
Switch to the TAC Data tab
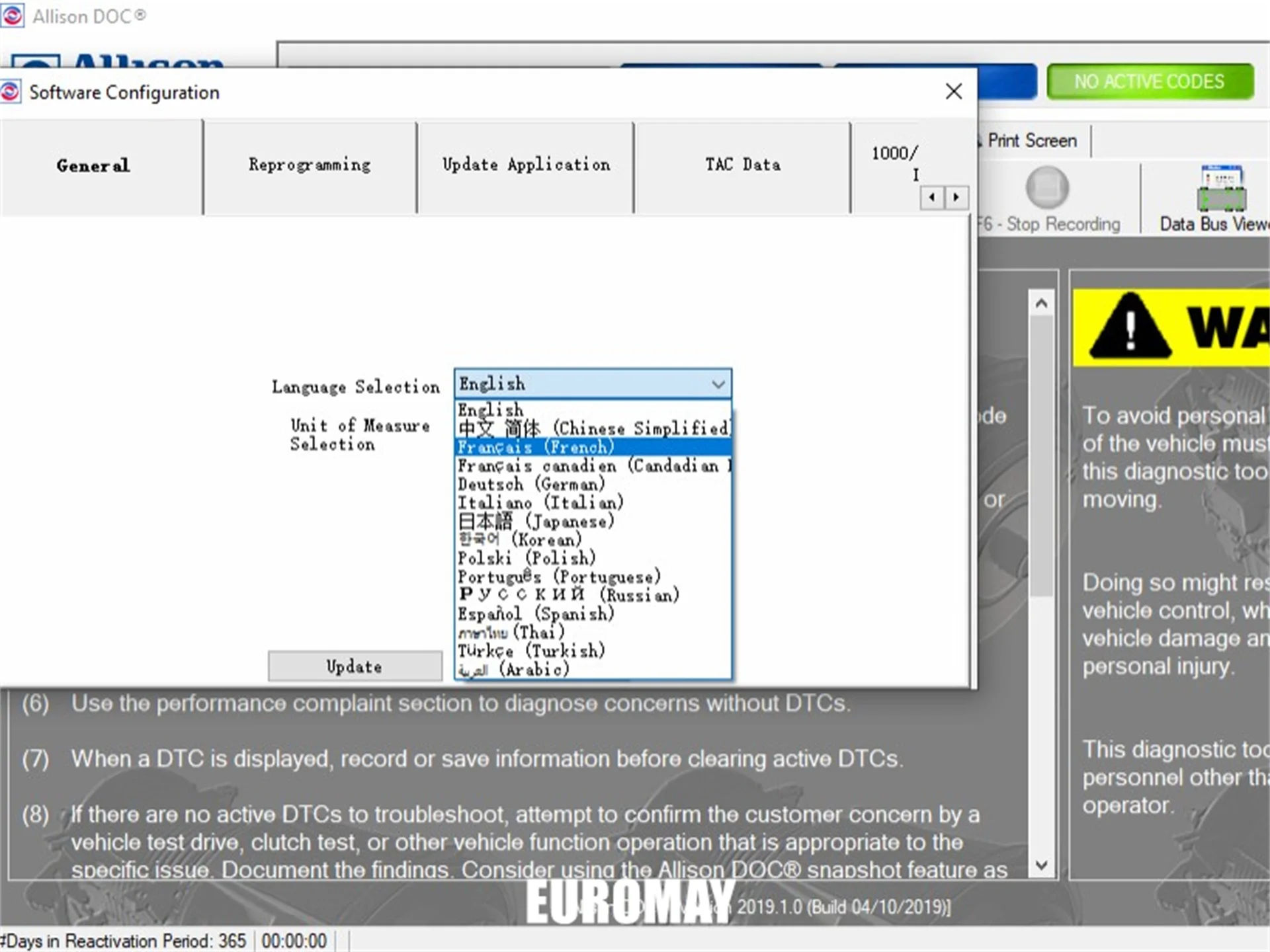pyautogui.click(x=742, y=165)
